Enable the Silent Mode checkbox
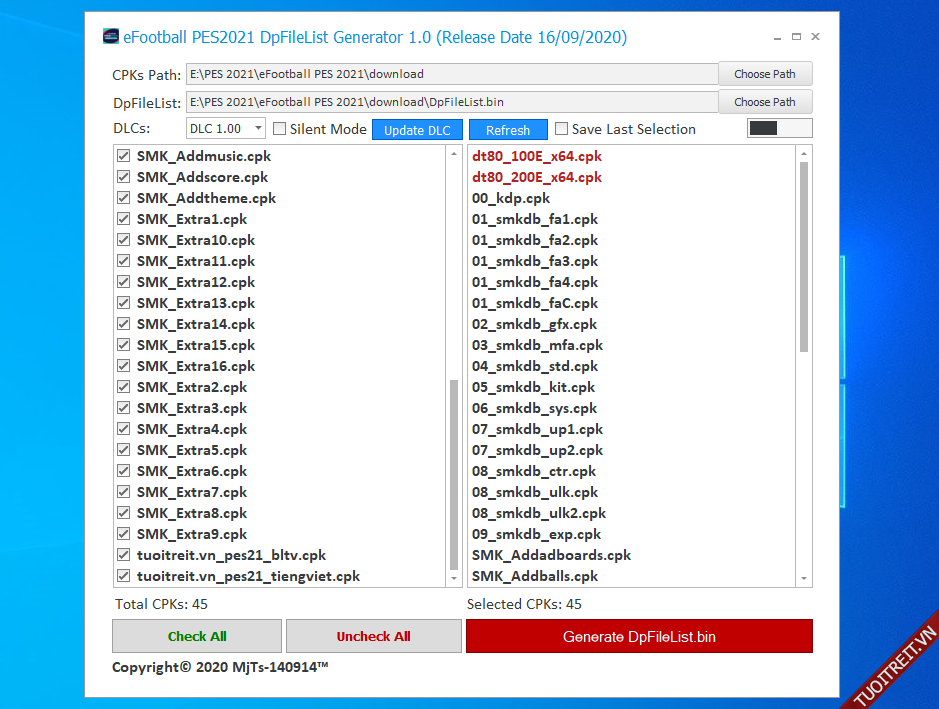The height and width of the screenshot is (709, 939). coord(280,129)
